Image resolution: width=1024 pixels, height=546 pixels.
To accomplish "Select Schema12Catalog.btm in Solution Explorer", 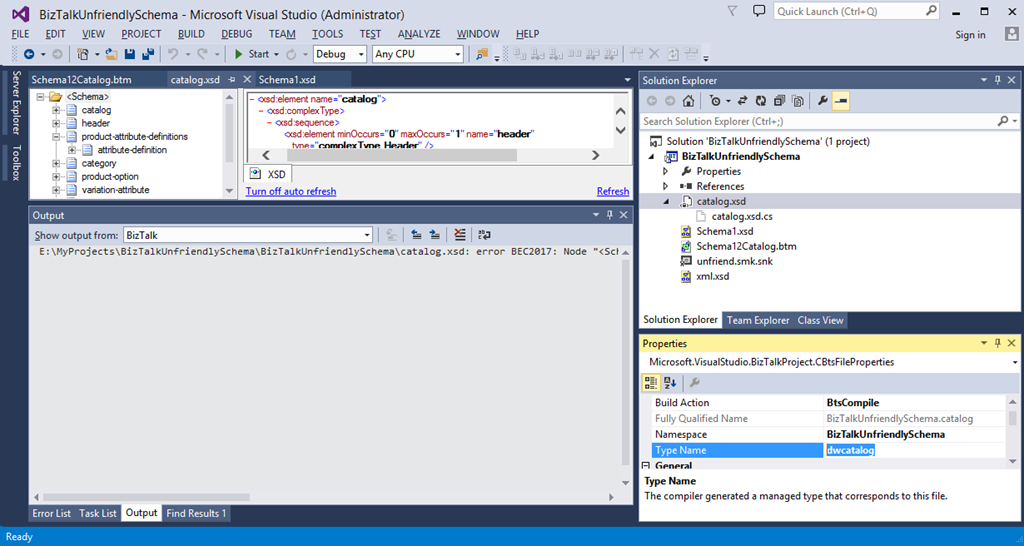I will click(746, 246).
